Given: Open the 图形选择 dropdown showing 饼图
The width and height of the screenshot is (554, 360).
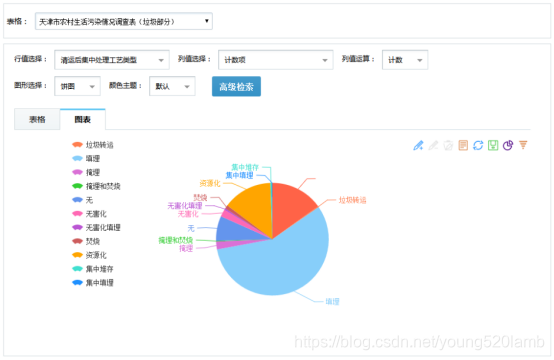Looking at the screenshot, I should point(77,86).
